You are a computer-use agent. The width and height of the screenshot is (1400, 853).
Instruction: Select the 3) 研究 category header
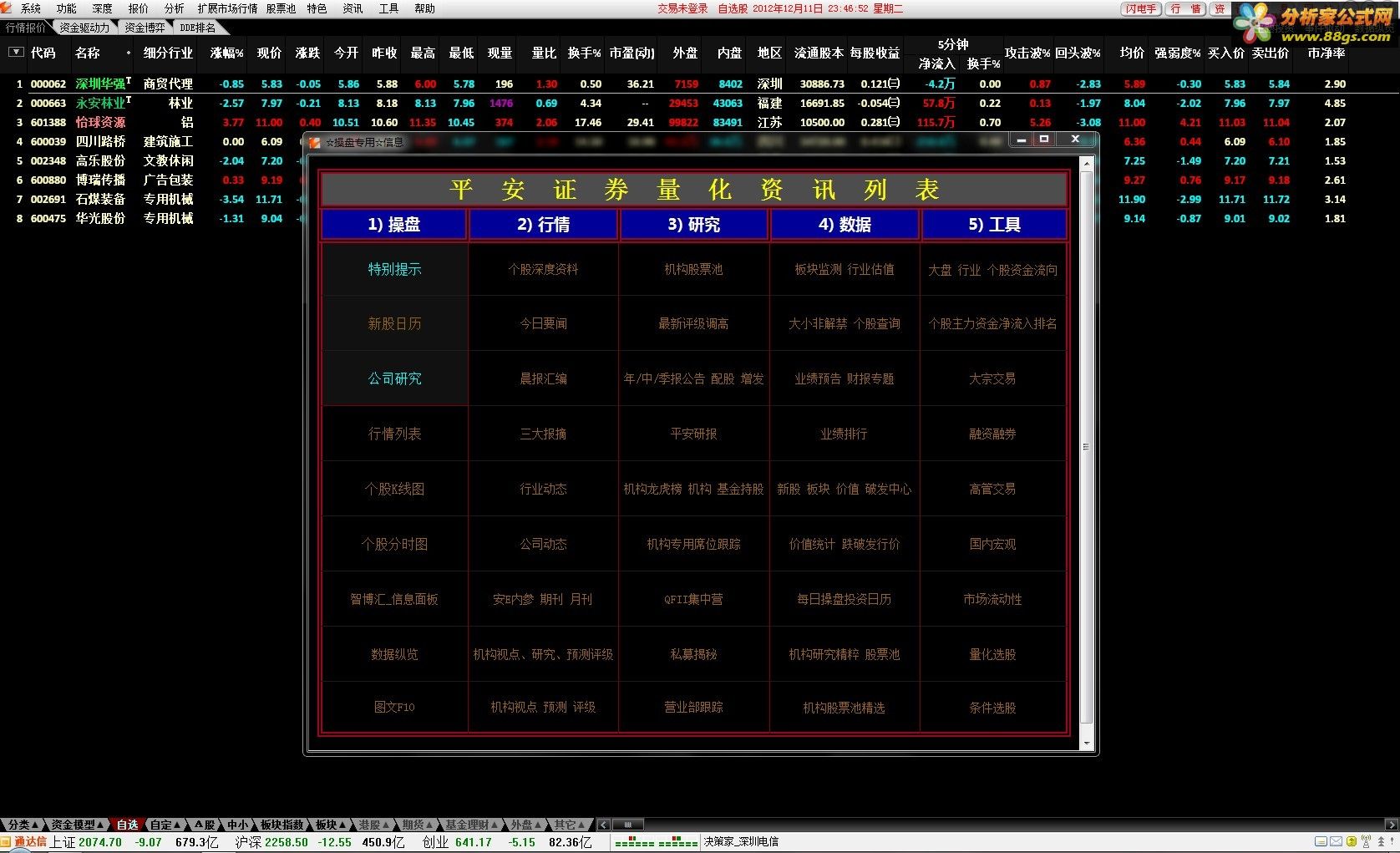pyautogui.click(x=693, y=225)
